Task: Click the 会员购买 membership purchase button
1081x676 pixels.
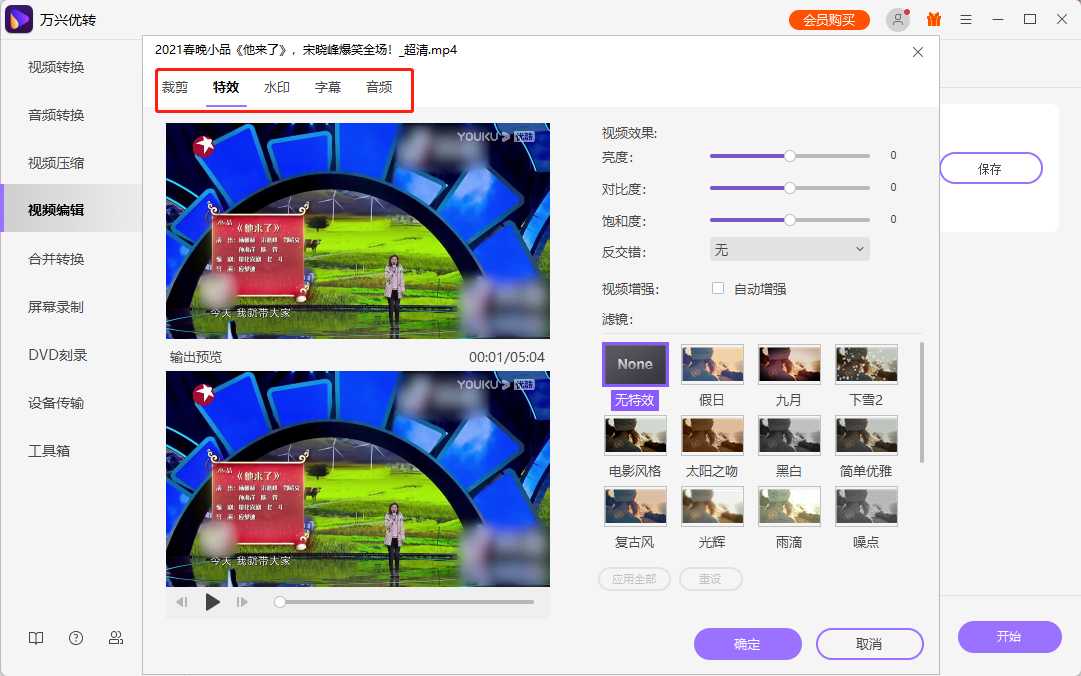Action: coord(829,18)
